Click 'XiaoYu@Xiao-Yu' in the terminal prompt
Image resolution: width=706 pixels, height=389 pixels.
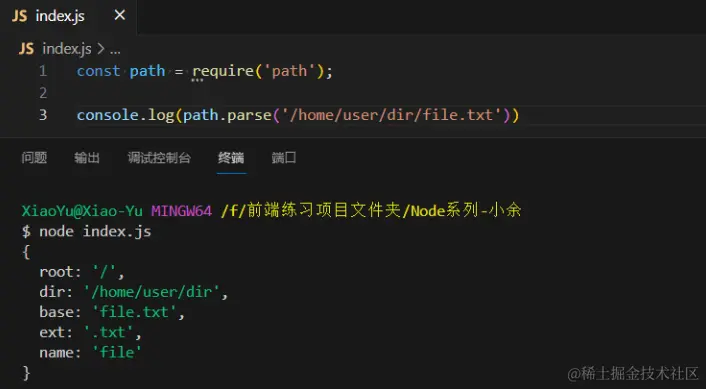(x=82, y=211)
